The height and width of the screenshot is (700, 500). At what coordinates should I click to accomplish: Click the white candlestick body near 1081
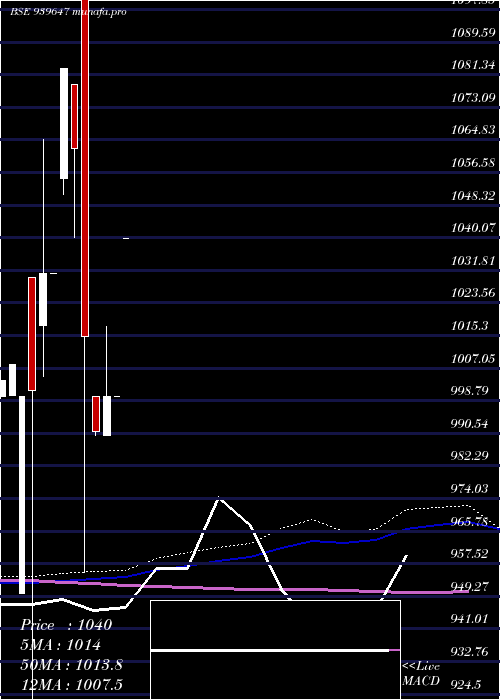64,124
